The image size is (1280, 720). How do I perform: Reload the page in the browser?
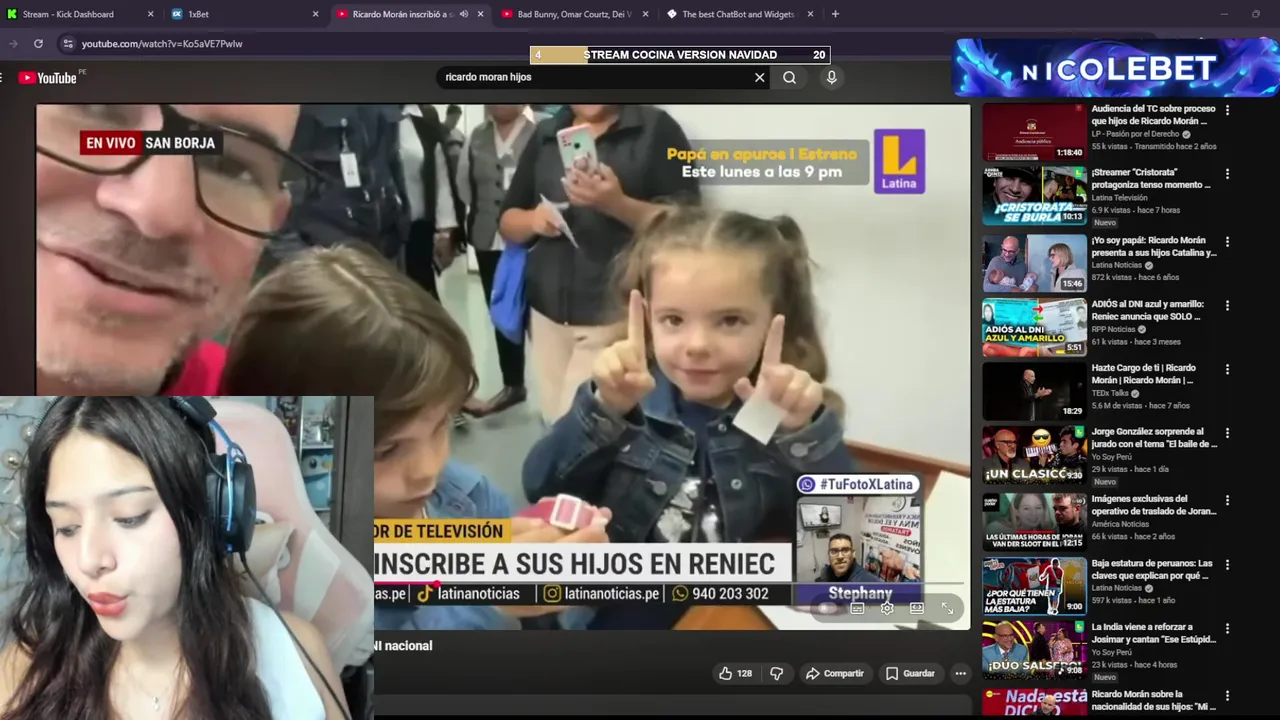click(38, 43)
